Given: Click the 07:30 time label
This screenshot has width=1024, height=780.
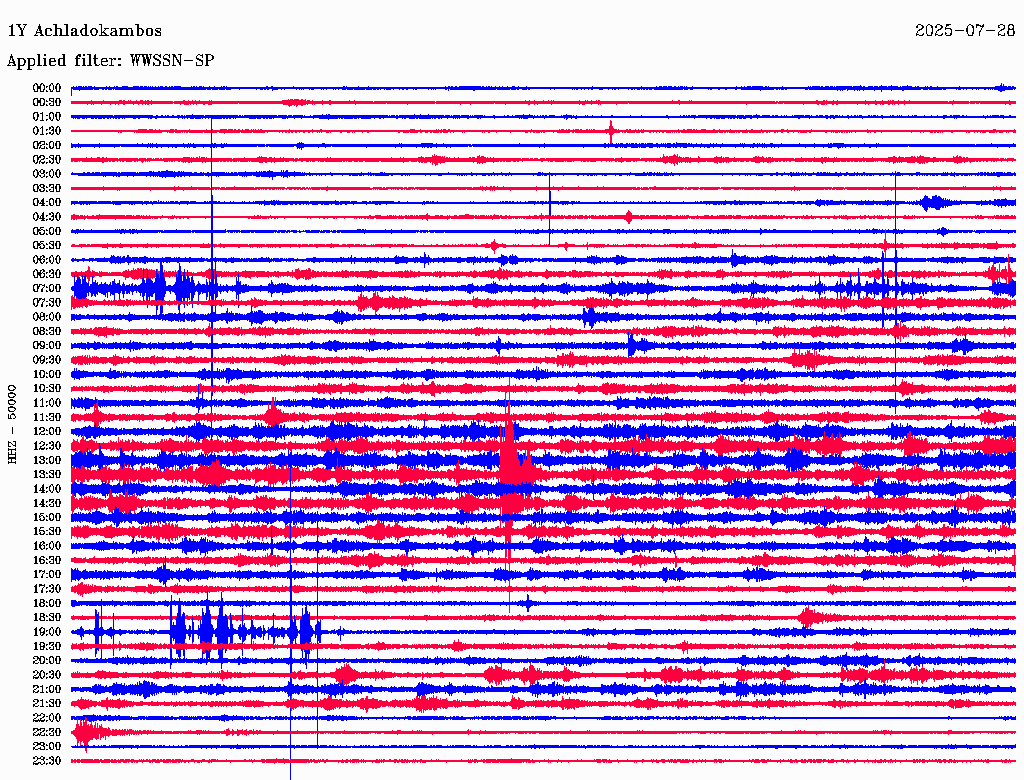Looking at the screenshot, I should (47, 302).
